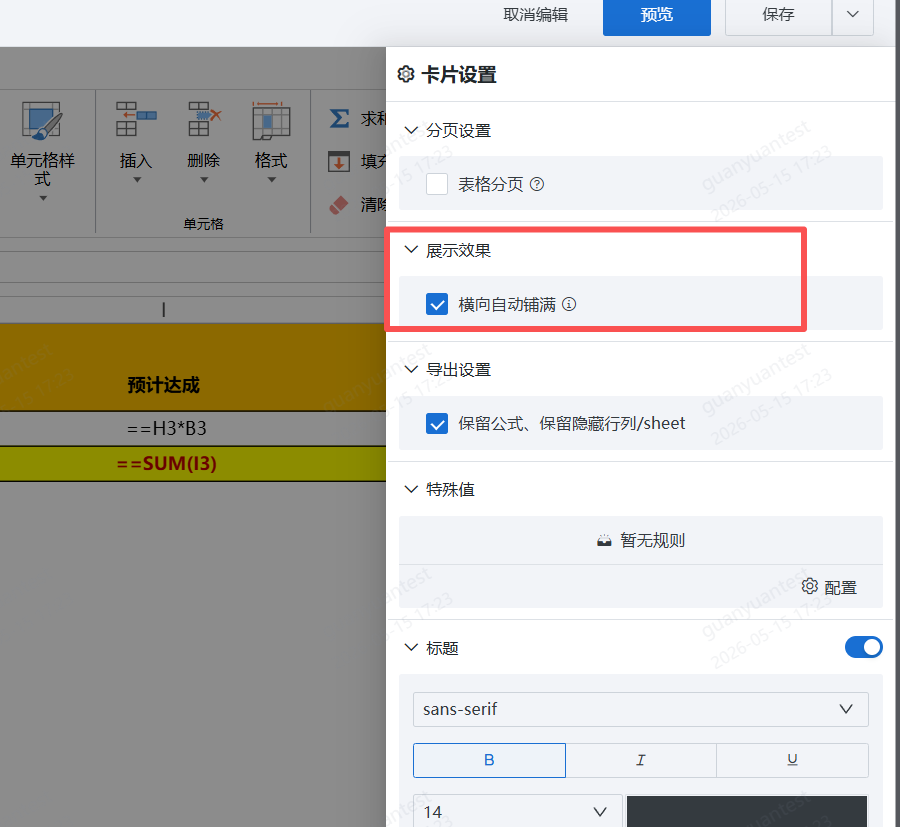Click the Delete (删除) cells icon
This screenshot has width=900, height=827.
coord(204,119)
